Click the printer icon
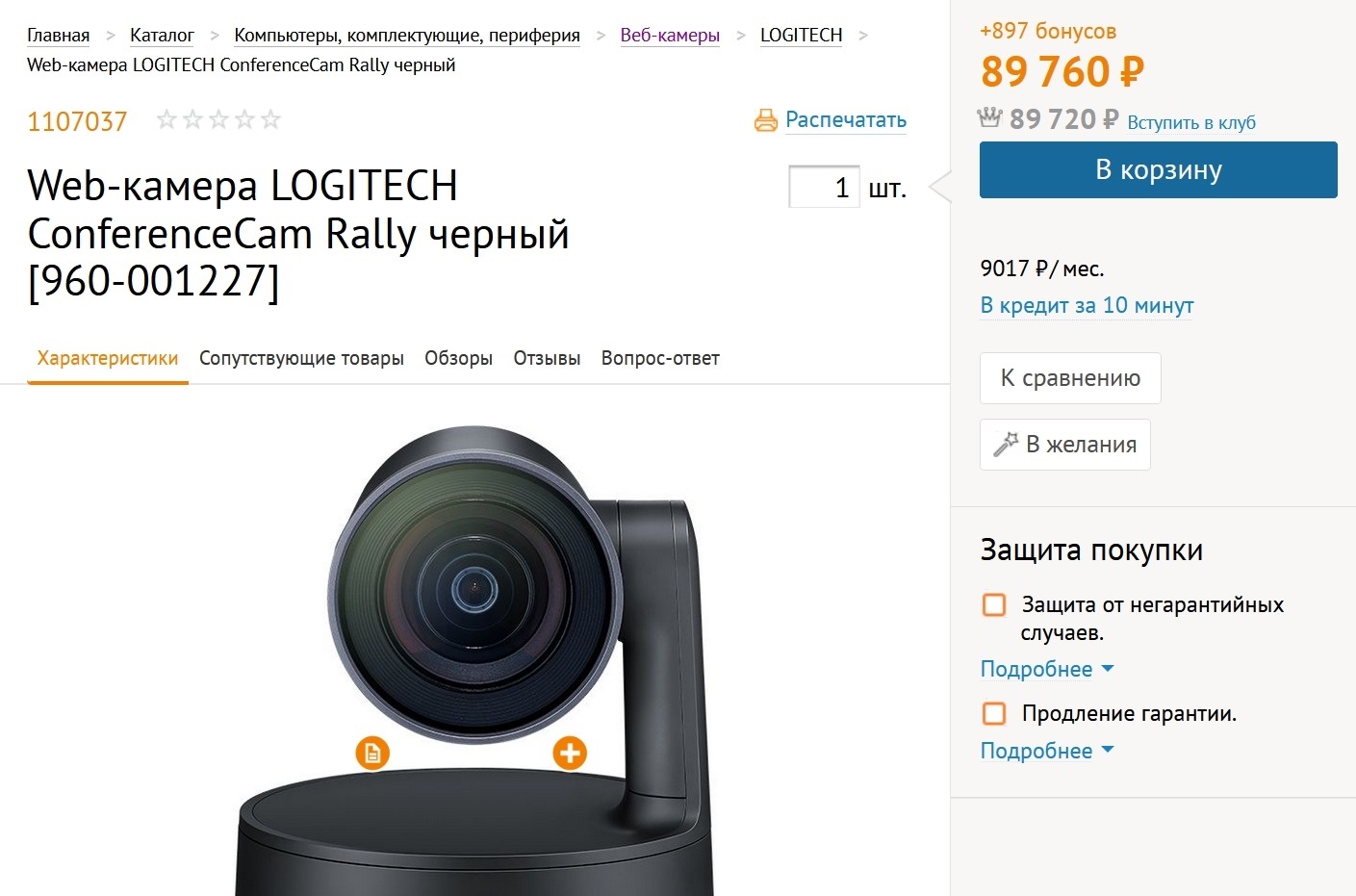 (766, 120)
